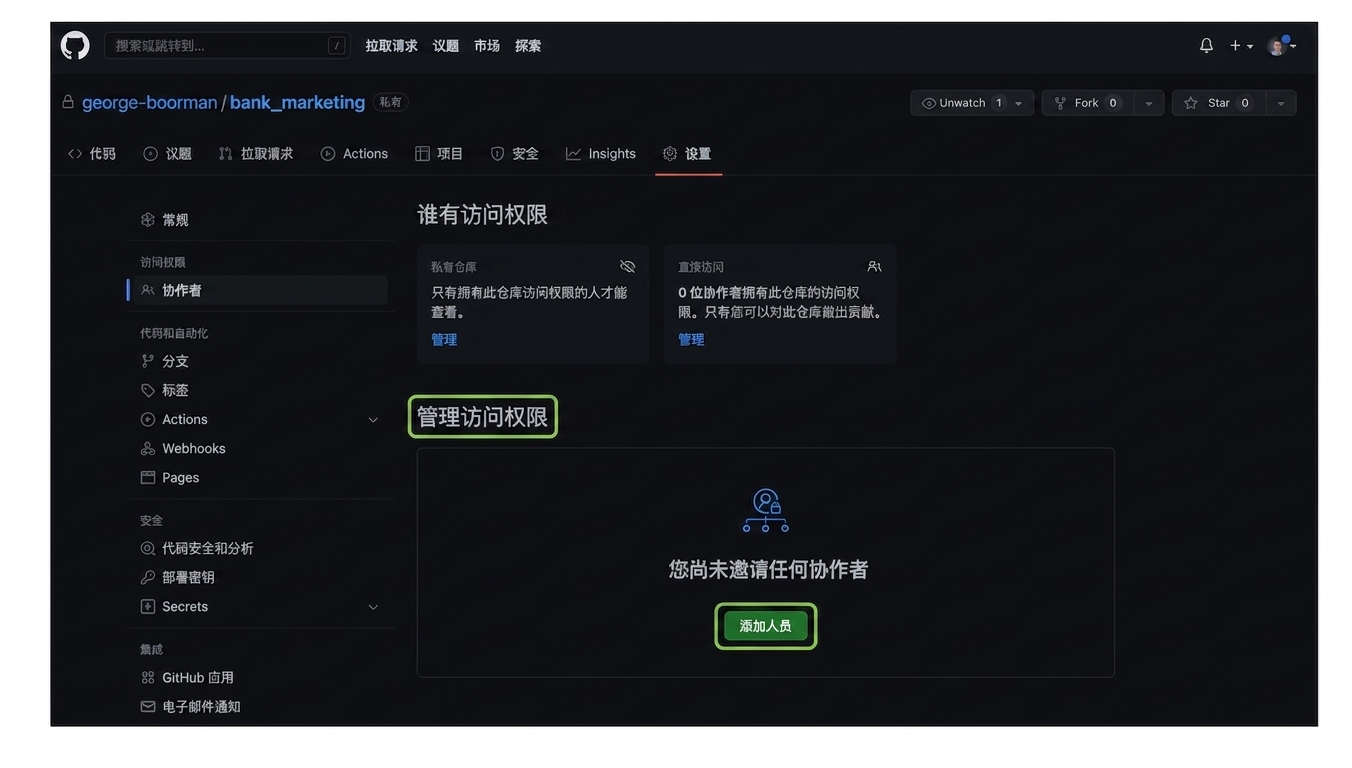
Task: Switch to the 代码 tab
Action: point(92,154)
